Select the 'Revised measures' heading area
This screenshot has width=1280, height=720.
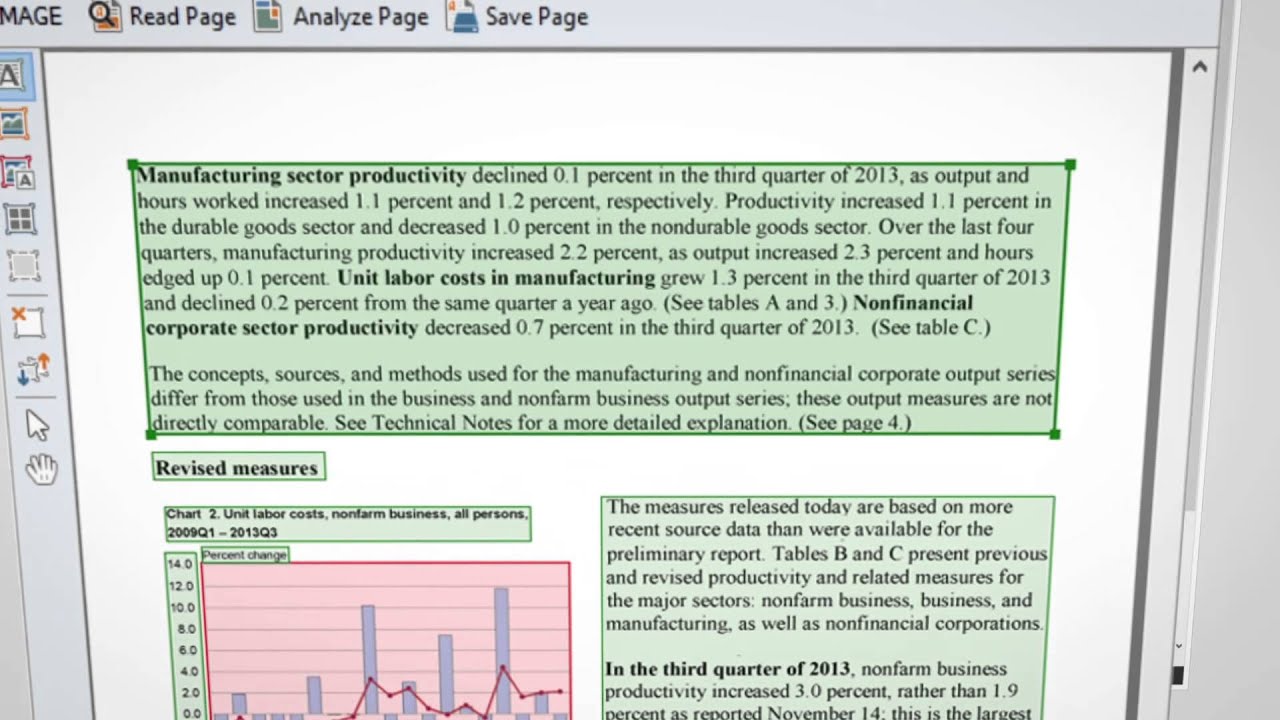click(x=238, y=467)
